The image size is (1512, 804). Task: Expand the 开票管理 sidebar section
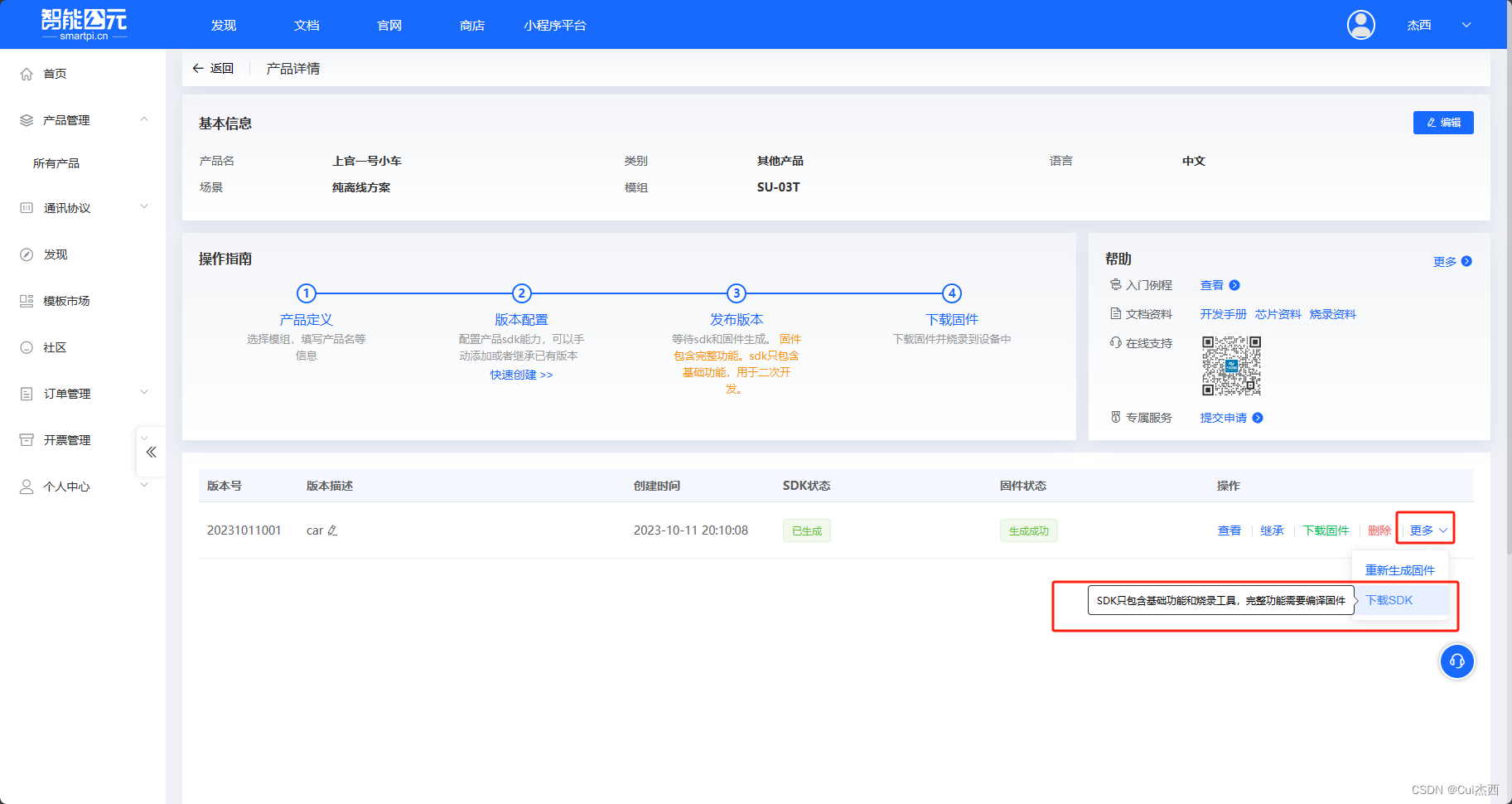coord(144,439)
